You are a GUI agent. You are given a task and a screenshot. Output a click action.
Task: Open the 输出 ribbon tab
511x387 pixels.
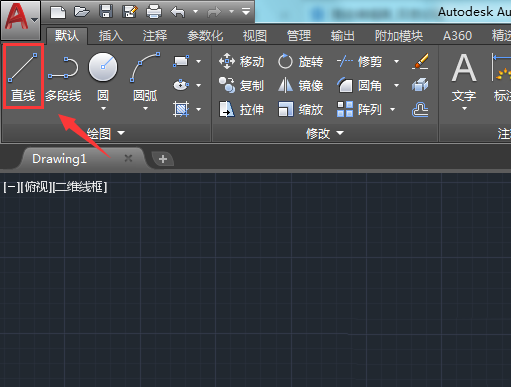342,36
